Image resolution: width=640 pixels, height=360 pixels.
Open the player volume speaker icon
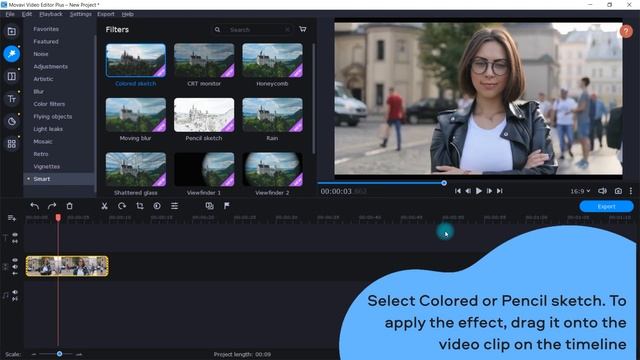coord(602,191)
